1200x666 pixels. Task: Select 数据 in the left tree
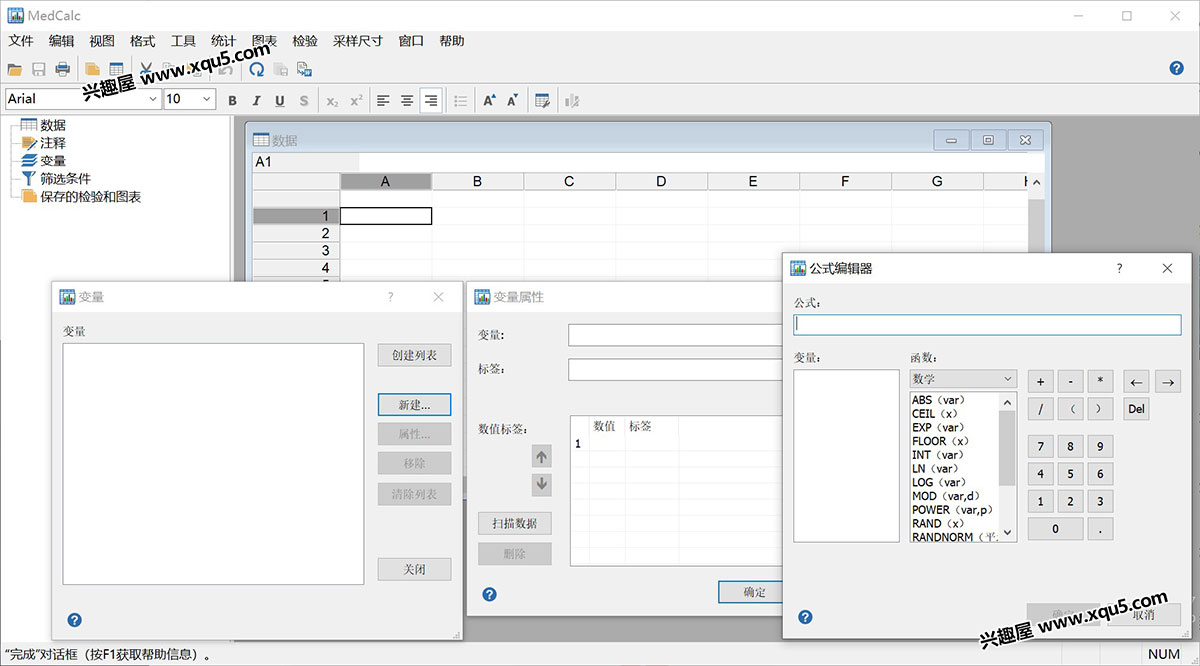pos(53,125)
